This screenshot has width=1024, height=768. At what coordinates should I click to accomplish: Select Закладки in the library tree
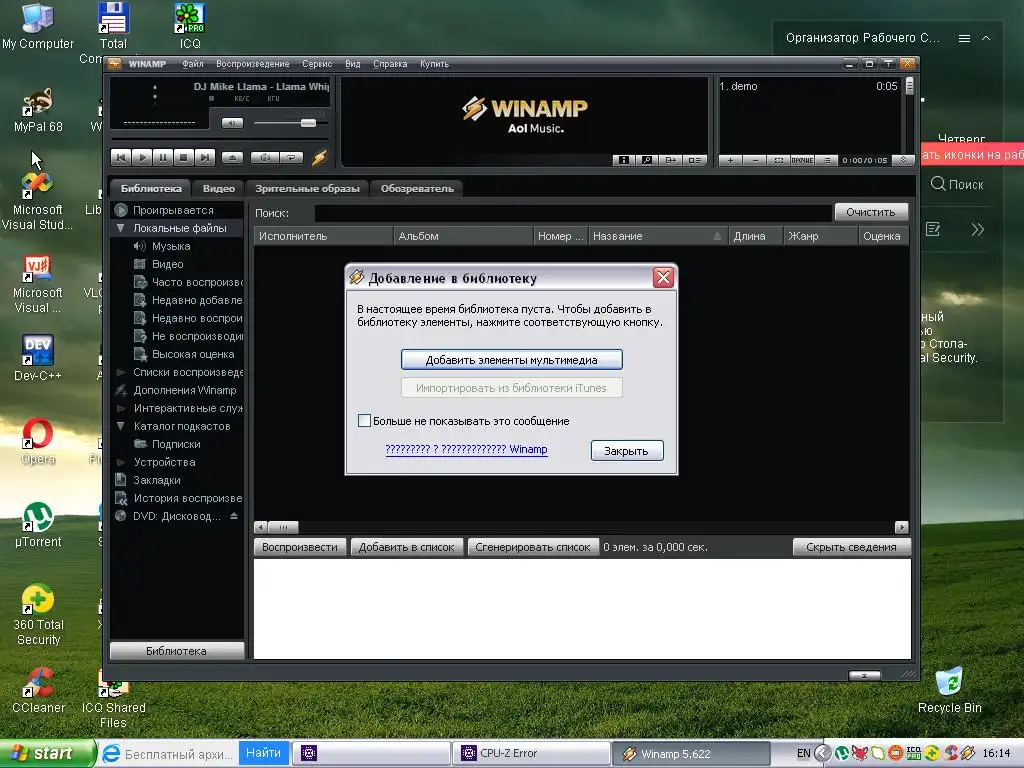click(157, 480)
